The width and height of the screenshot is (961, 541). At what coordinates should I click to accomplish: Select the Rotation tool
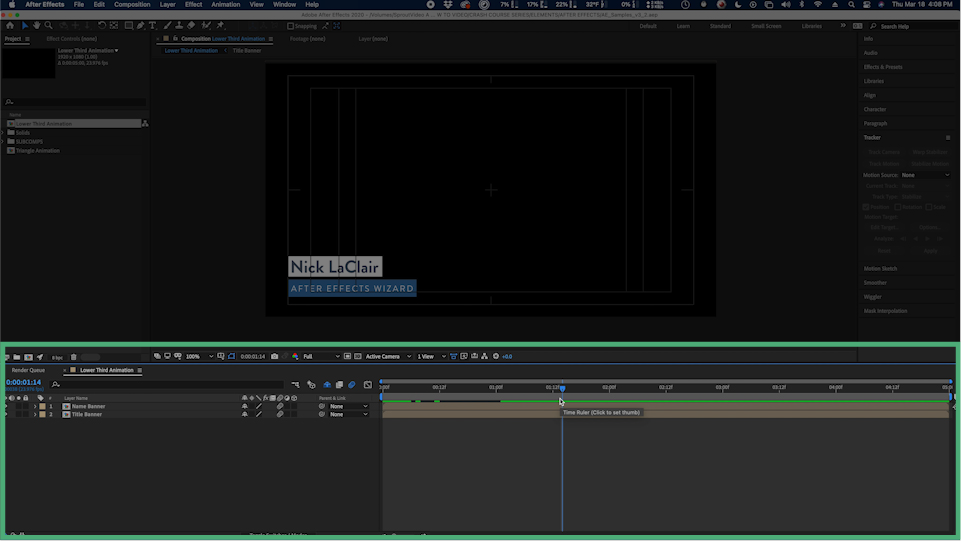tap(101, 25)
